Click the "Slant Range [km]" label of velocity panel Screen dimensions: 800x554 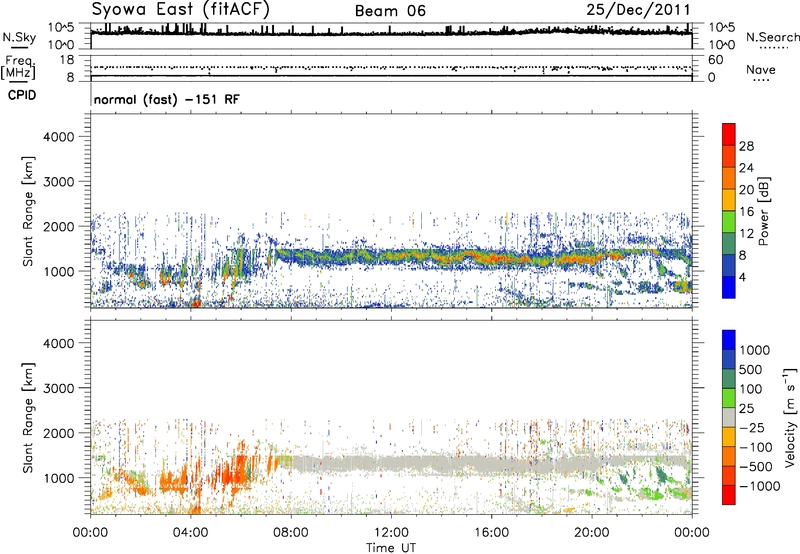click(x=28, y=418)
